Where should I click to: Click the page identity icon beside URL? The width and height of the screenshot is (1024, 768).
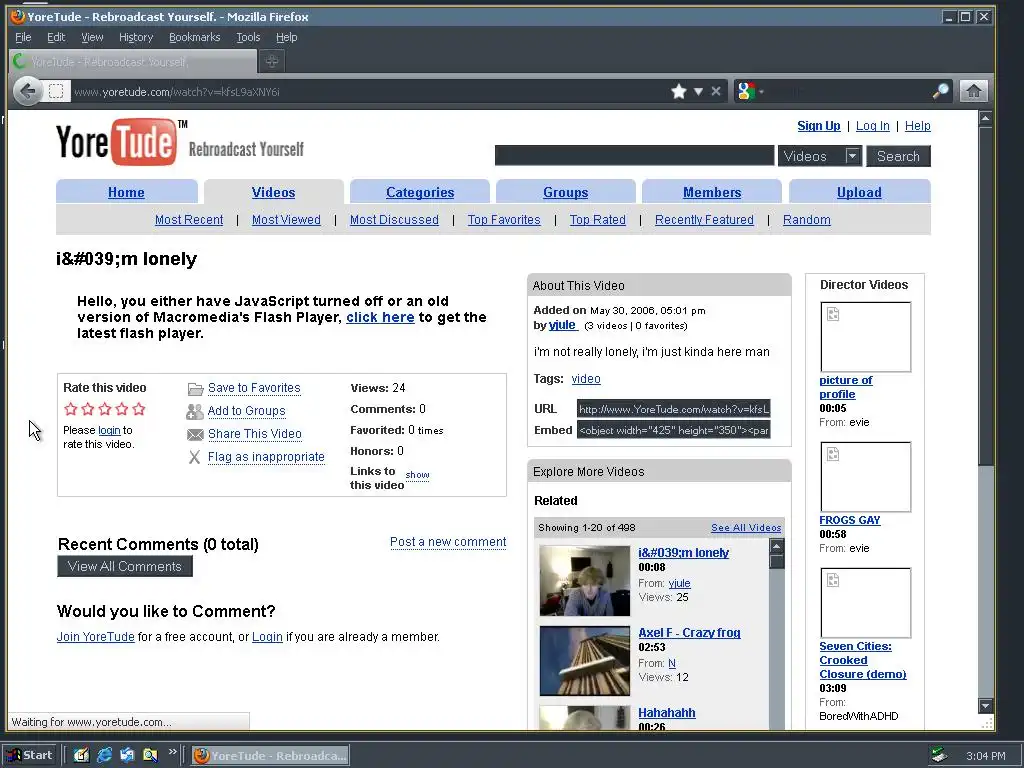coord(56,91)
